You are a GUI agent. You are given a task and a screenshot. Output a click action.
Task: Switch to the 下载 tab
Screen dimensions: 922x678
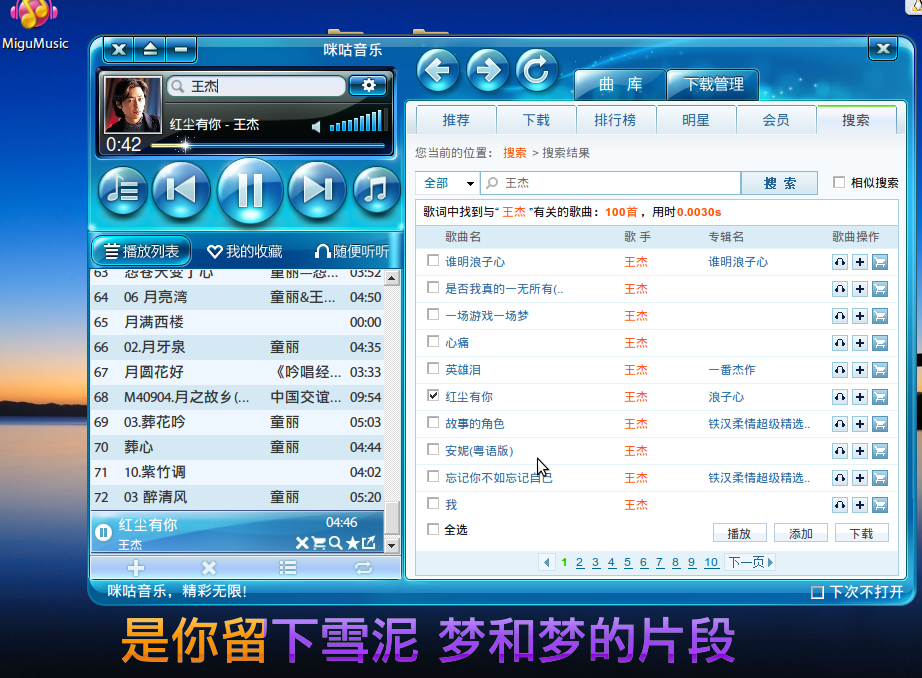click(536, 120)
